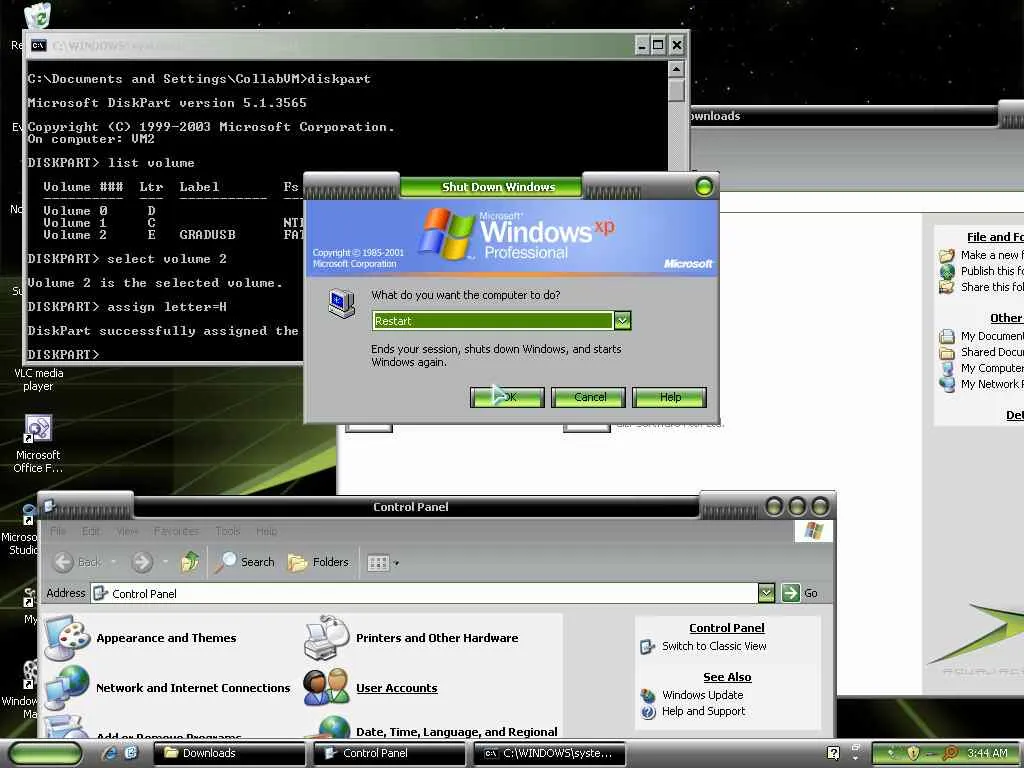Image resolution: width=1024 pixels, height=768 pixels.
Task: Collapse Control Panel sidebar section header
Action: (x=726, y=628)
